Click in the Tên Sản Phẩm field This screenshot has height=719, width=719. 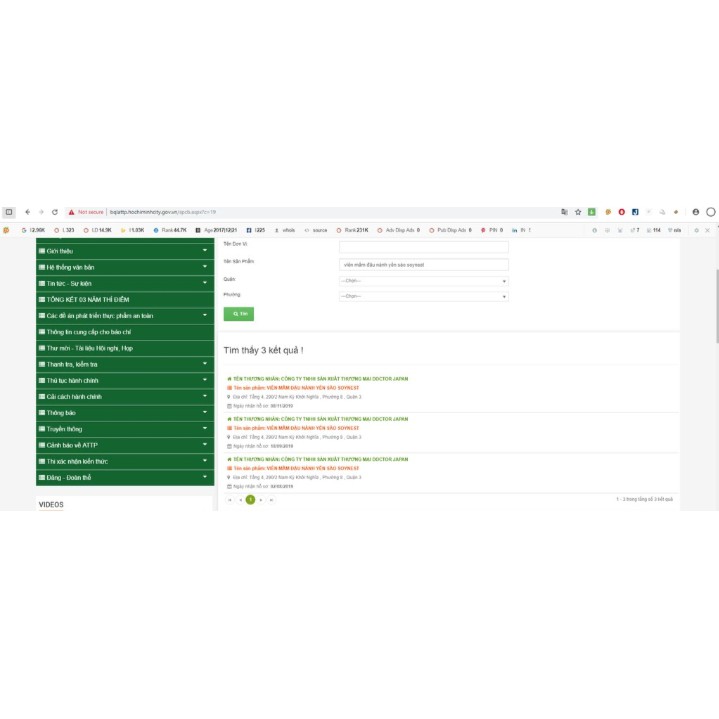click(x=423, y=265)
